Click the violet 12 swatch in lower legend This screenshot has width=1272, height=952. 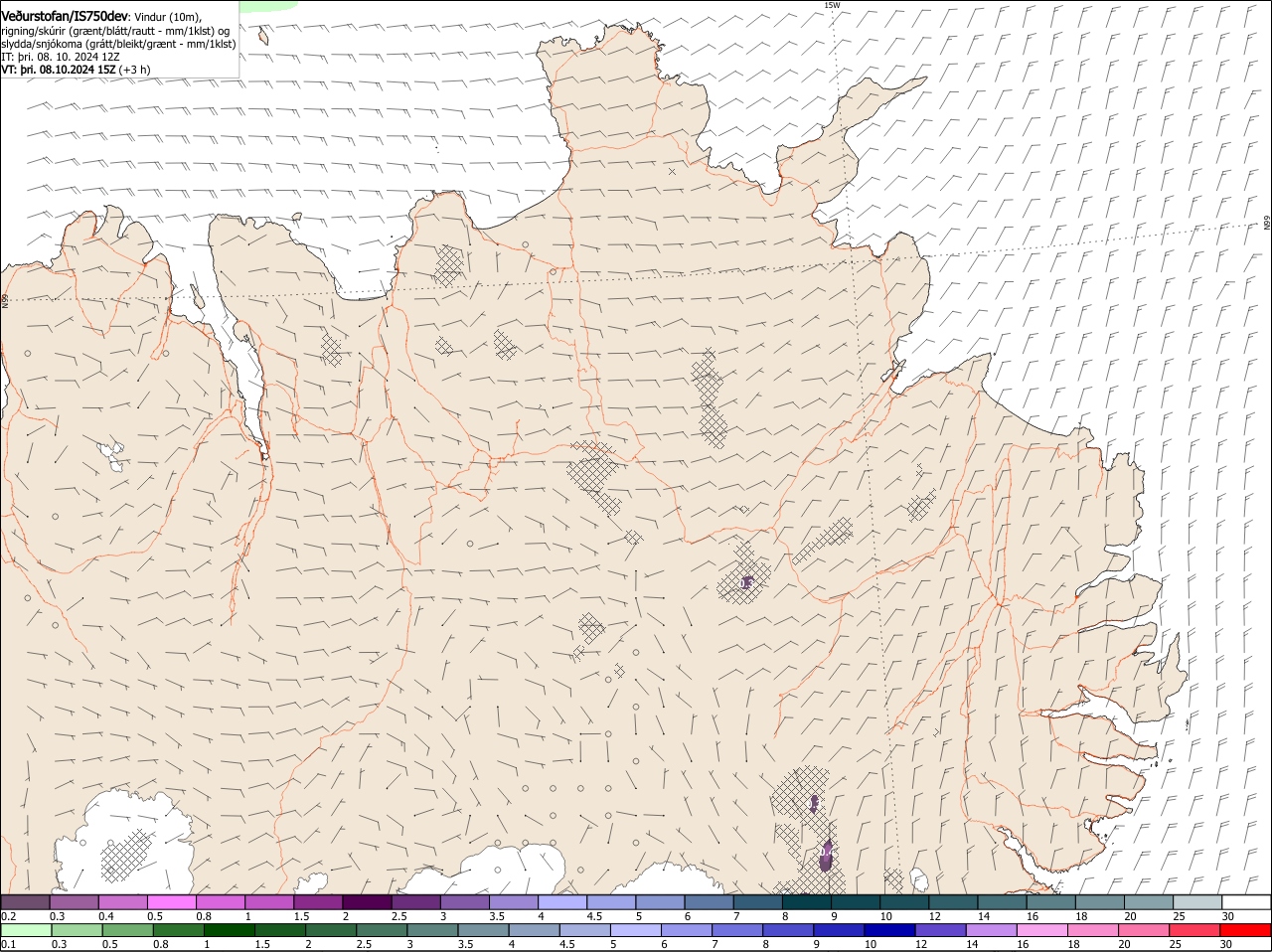click(x=940, y=930)
